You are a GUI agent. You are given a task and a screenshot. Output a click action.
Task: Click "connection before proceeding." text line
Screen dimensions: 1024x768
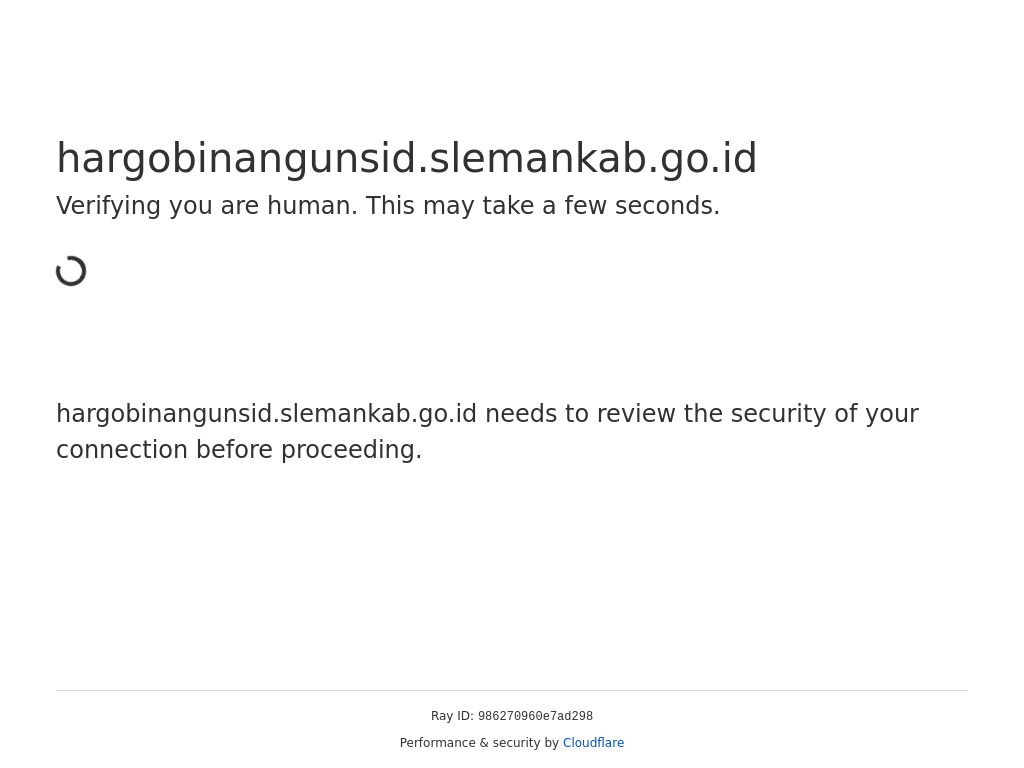pyautogui.click(x=239, y=450)
